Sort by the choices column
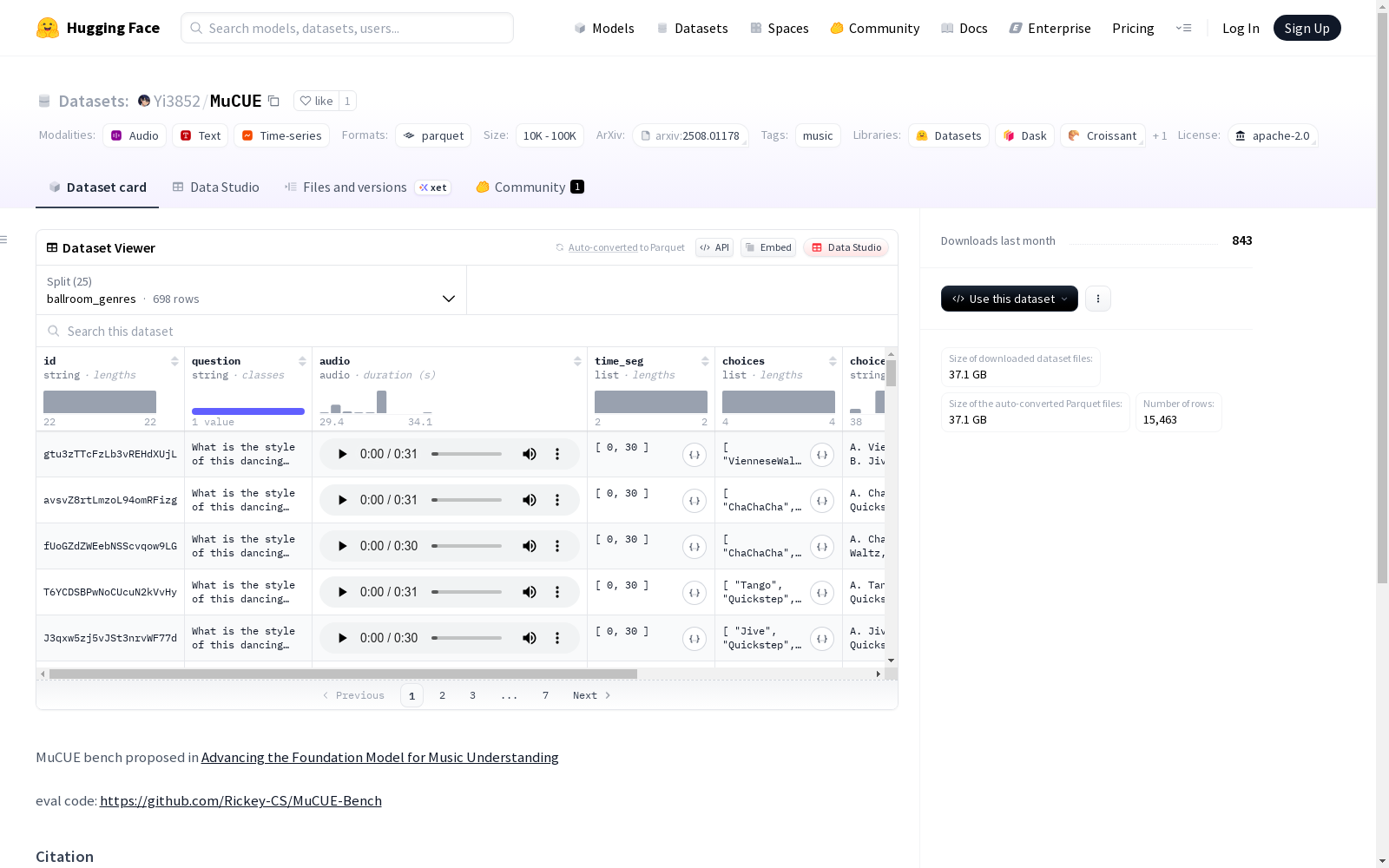 pos(833,361)
